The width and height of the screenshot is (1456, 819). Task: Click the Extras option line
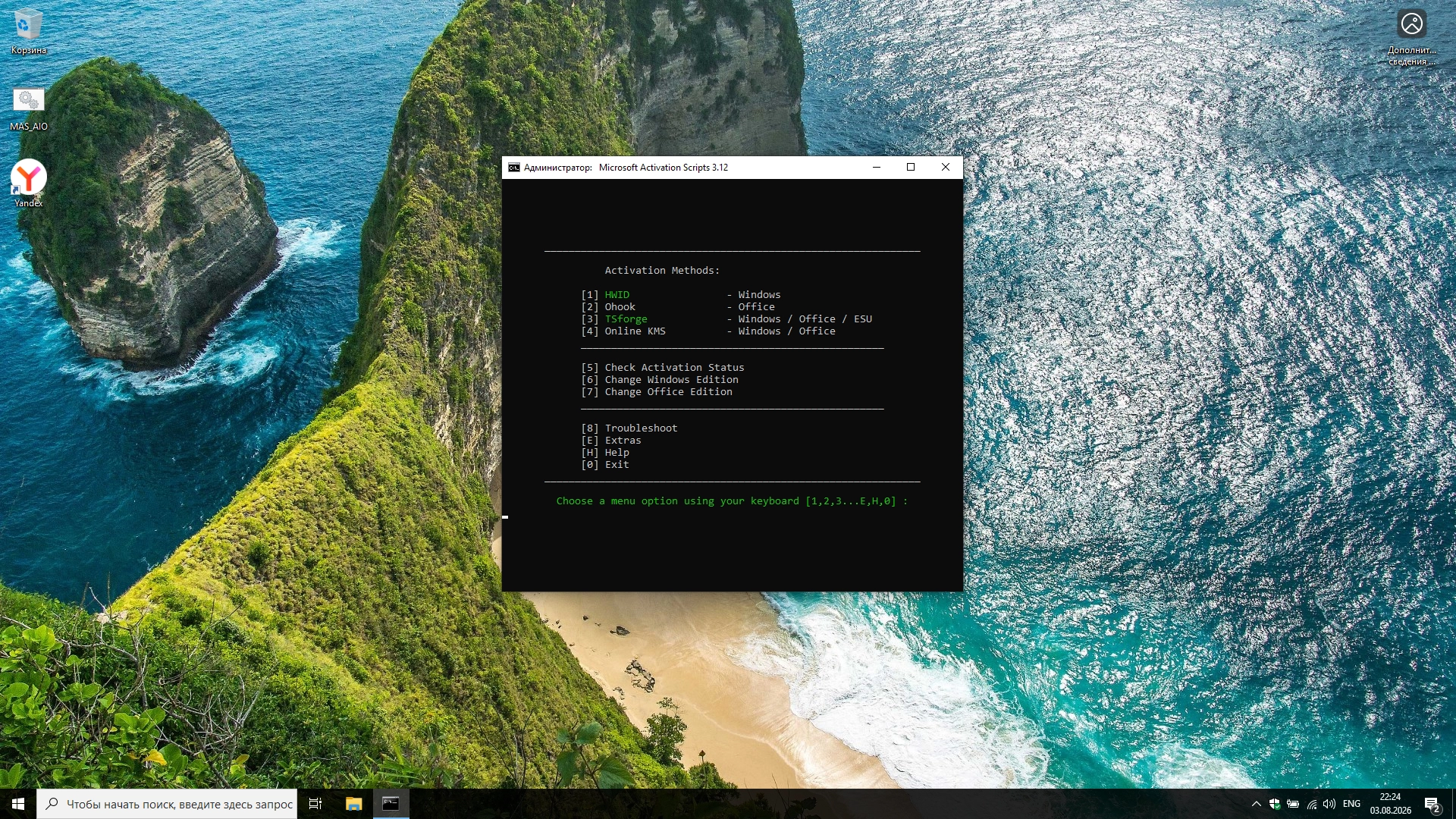610,441
